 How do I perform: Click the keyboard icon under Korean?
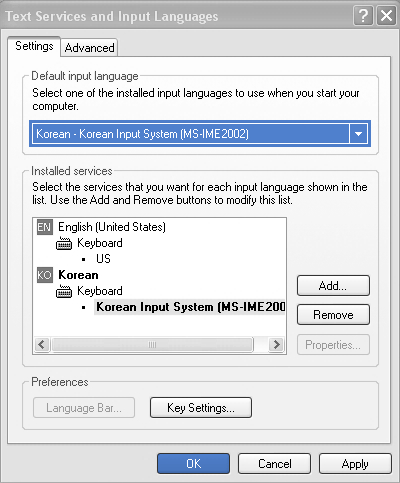(64, 291)
